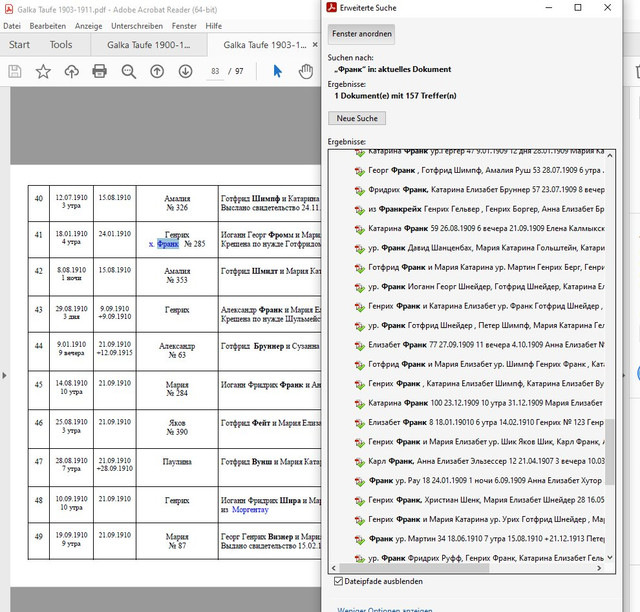640x612 pixels.
Task: Open result 'Фридрих Франк, Катарина Елизабет Бруннер'
Action: pos(486,189)
